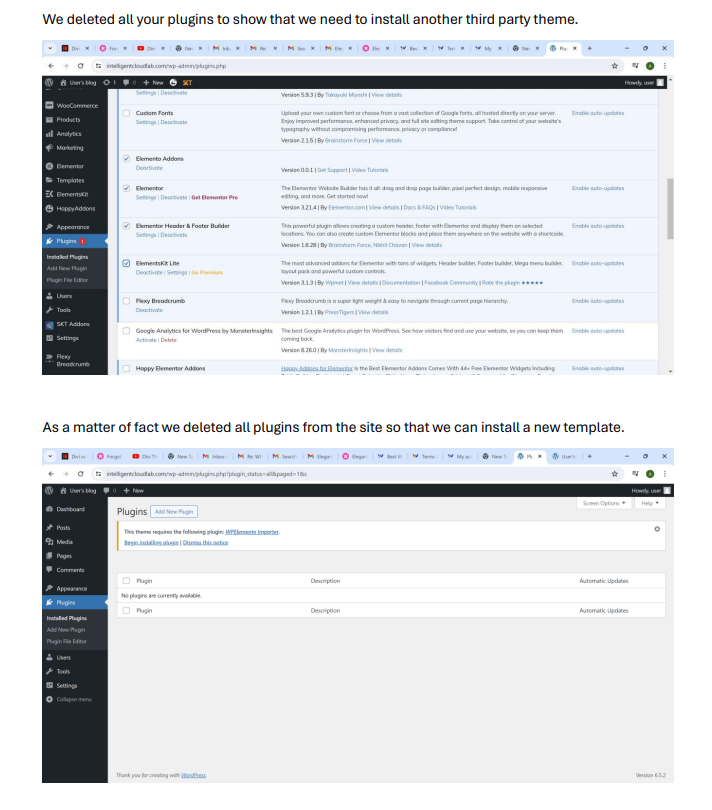
Task: Open Plugin File Editor submenu in the first screenshot
Action: tap(67, 280)
